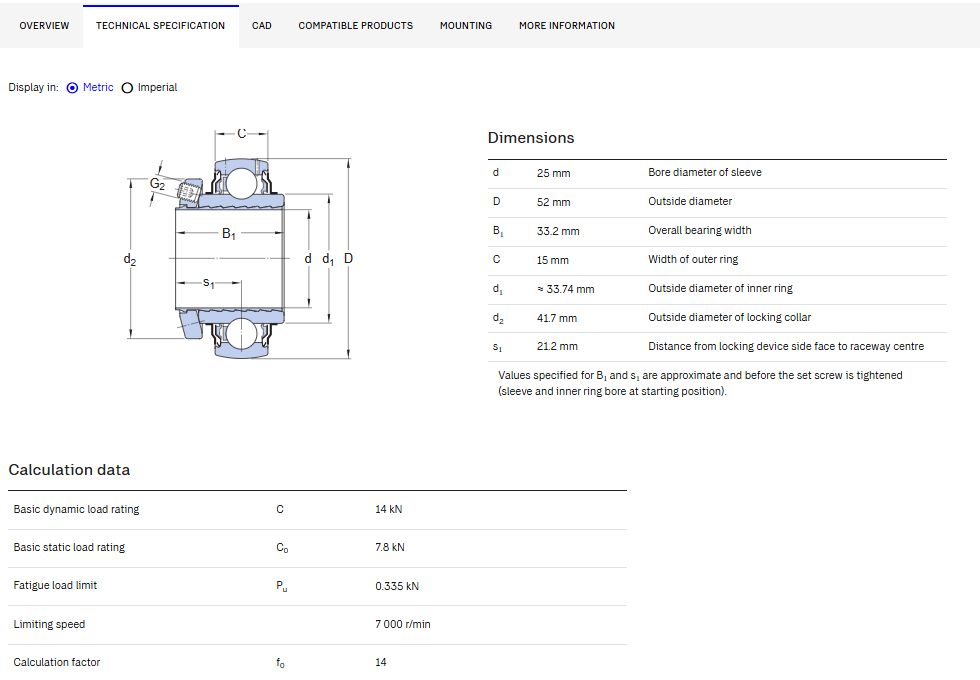Click the '7 000 r/min' speed value
980x680 pixels.
coord(402,624)
